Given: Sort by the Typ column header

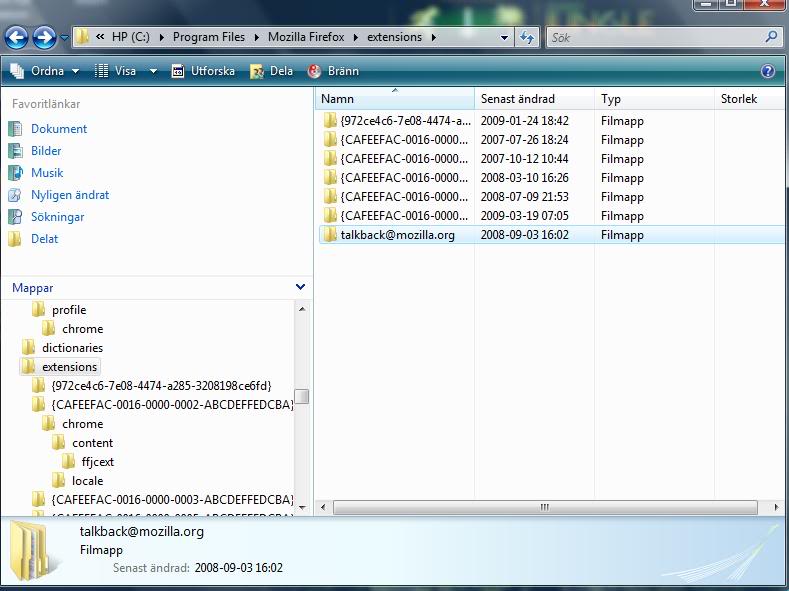Looking at the screenshot, I should [x=654, y=99].
